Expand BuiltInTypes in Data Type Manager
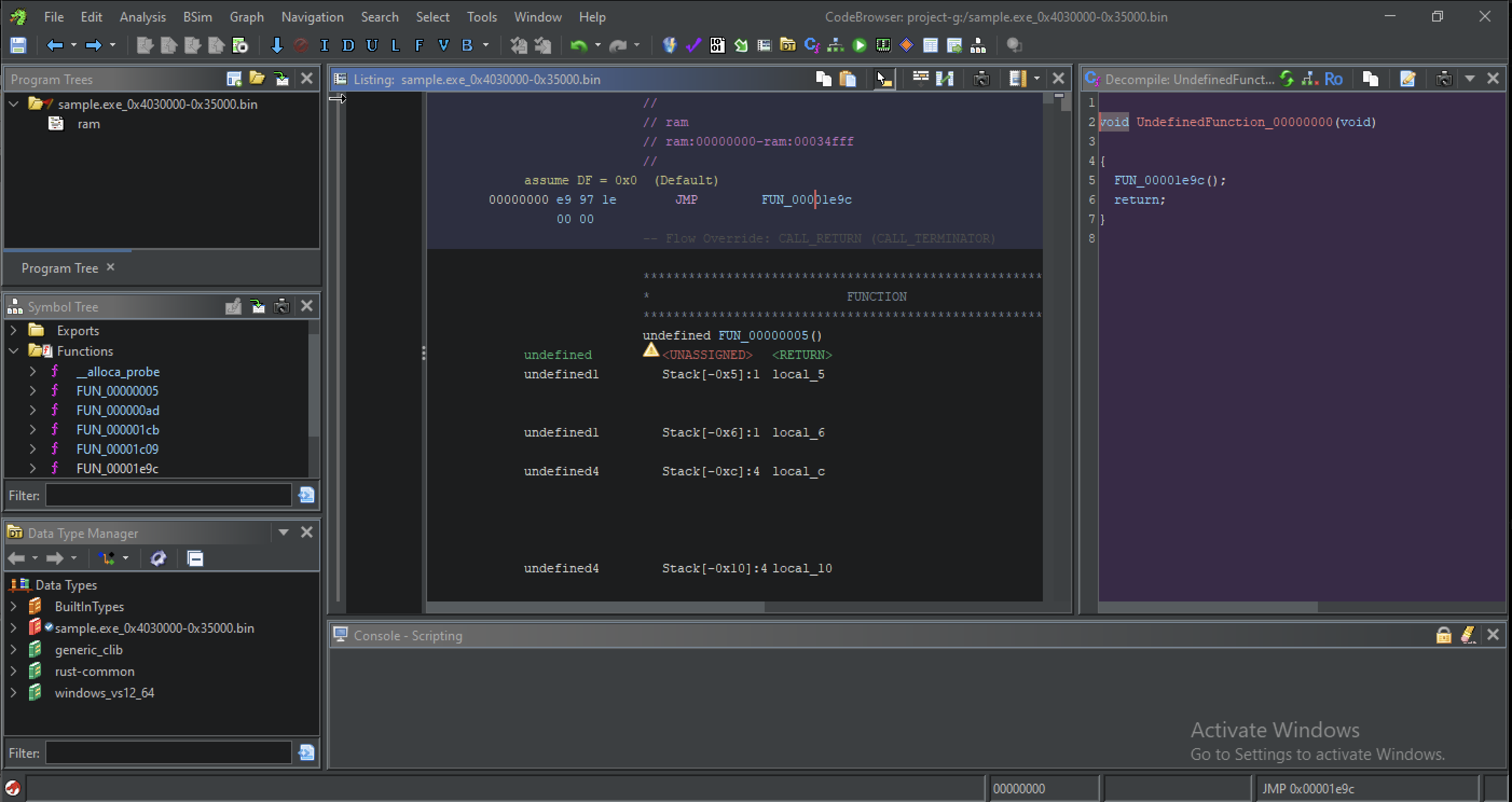This screenshot has width=1512, height=802. [13, 607]
